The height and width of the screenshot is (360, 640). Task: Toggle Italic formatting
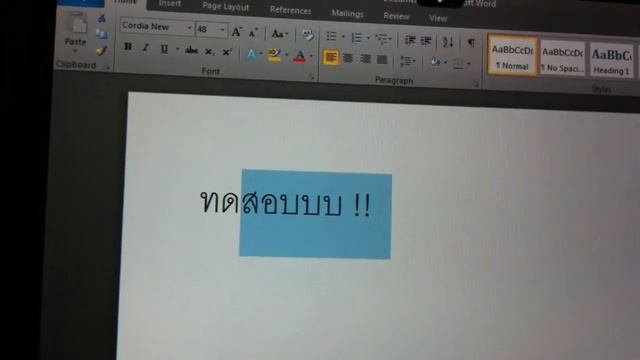pos(145,48)
